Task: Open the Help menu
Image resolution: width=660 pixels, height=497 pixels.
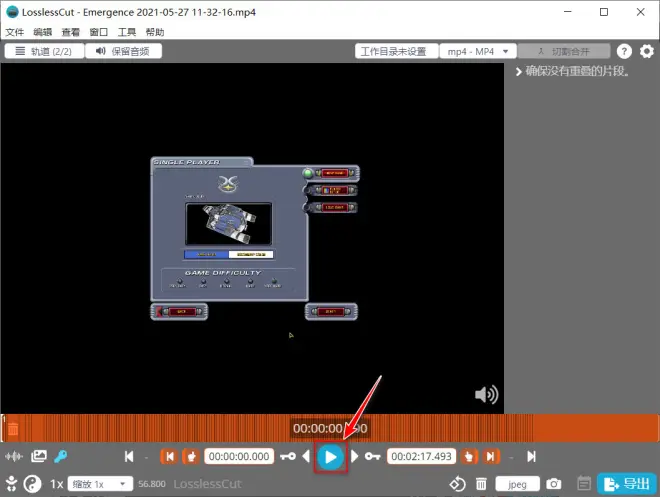Action: (x=155, y=32)
